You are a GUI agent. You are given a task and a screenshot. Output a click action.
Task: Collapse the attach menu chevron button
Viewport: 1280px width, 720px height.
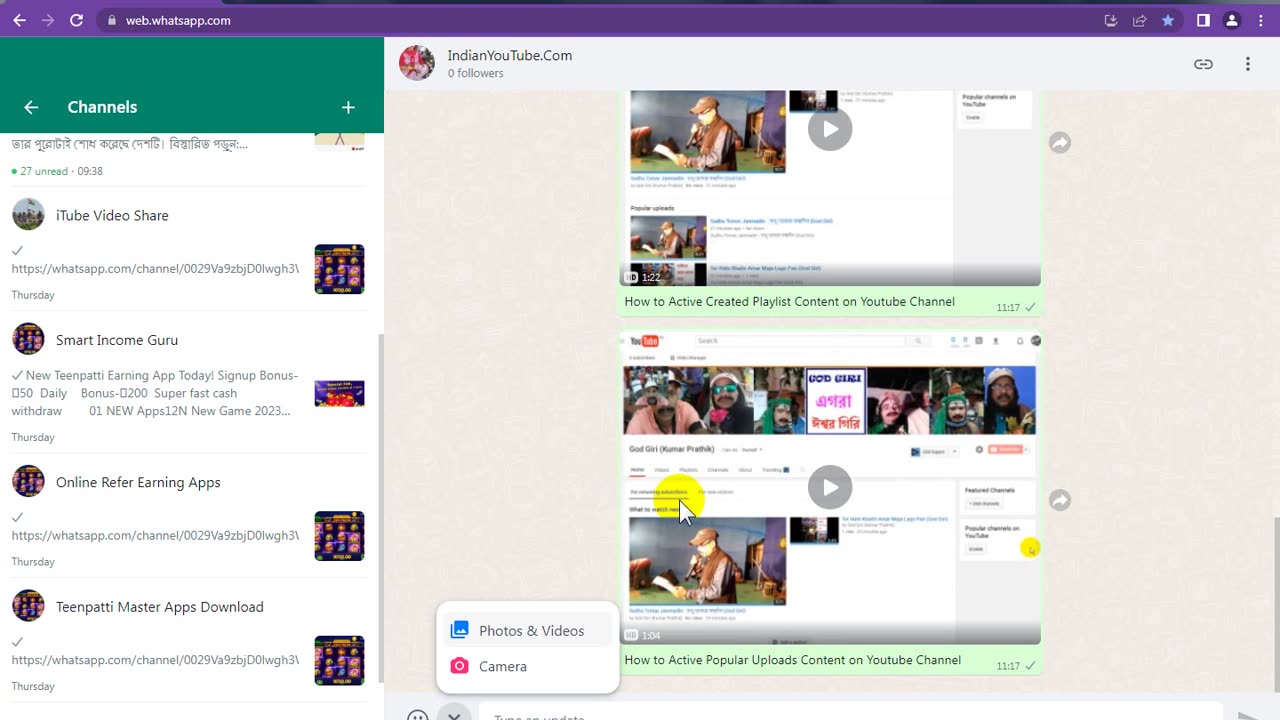pyautogui.click(x=454, y=714)
